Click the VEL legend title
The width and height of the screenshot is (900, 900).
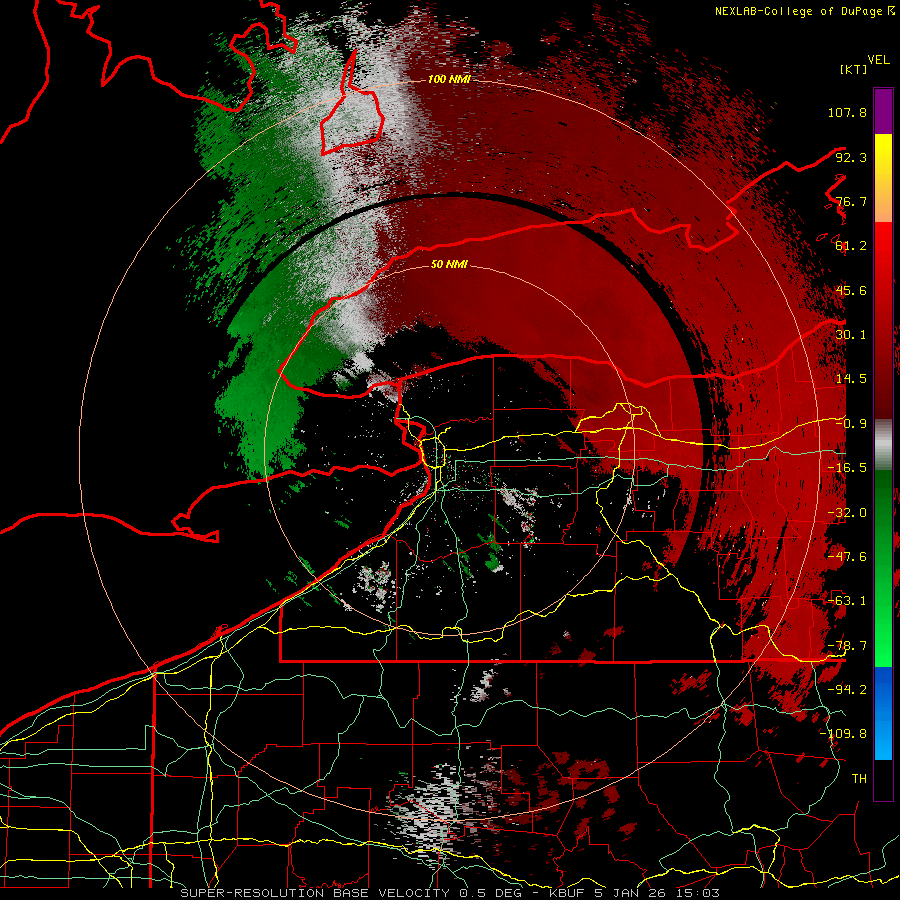(x=878, y=60)
